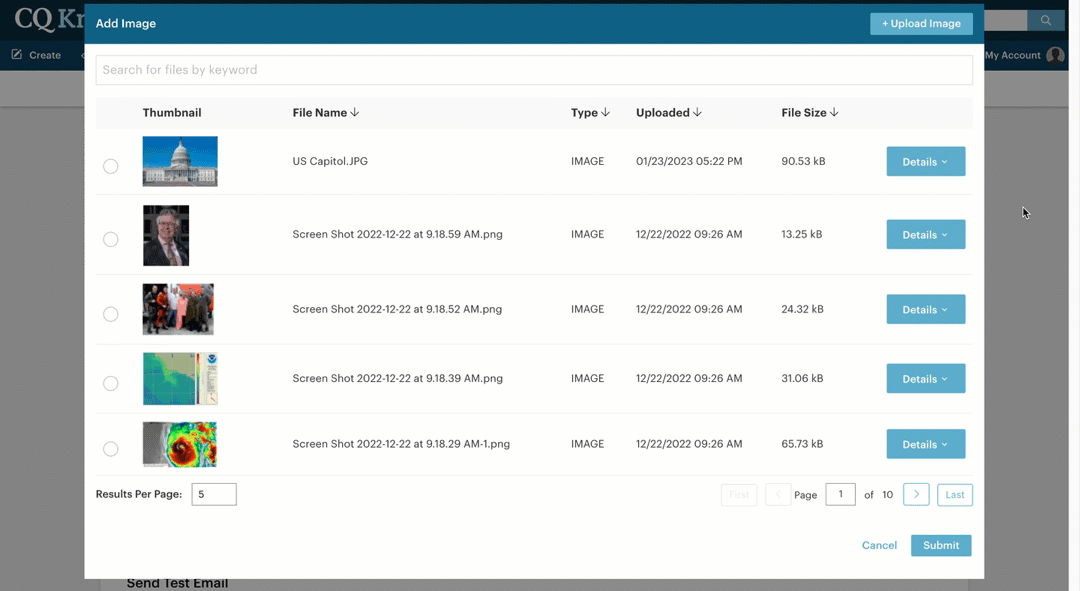Screen dimensions: 1080x591
Task: Go to next page arrow
Action: tap(916, 494)
